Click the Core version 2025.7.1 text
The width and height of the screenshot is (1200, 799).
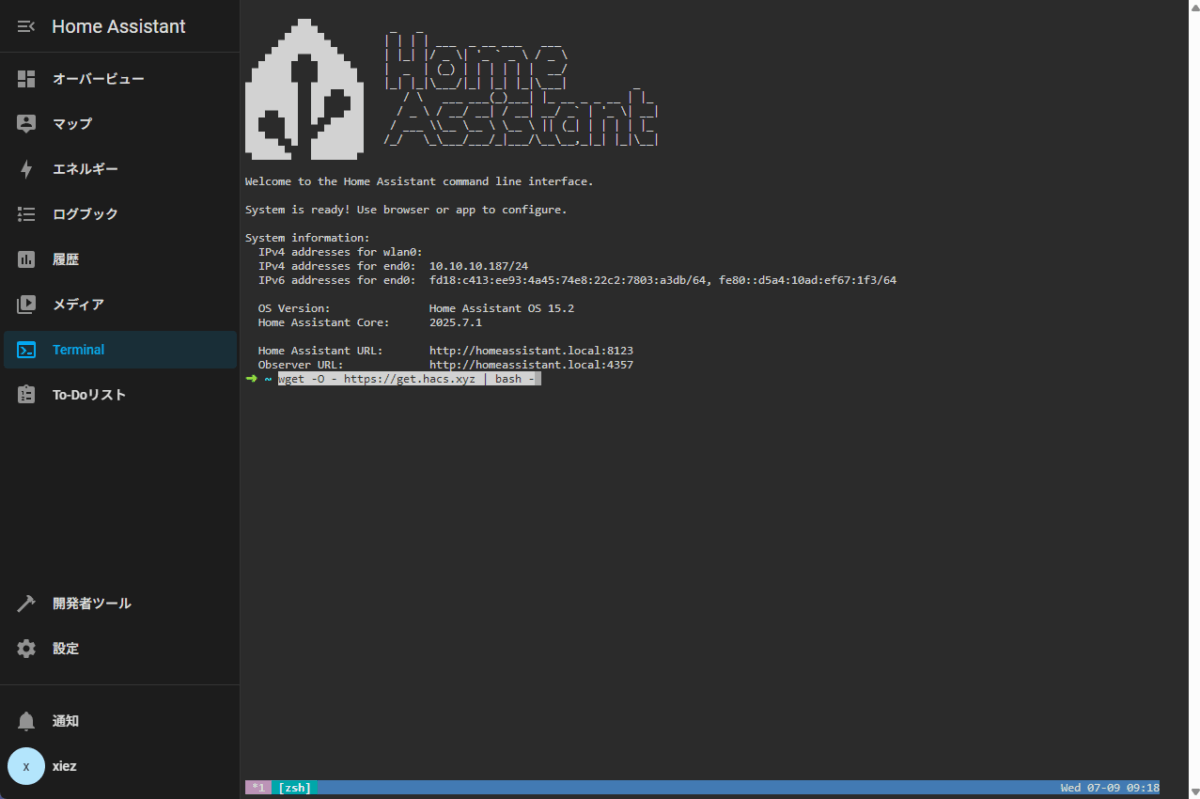pyautogui.click(x=455, y=323)
